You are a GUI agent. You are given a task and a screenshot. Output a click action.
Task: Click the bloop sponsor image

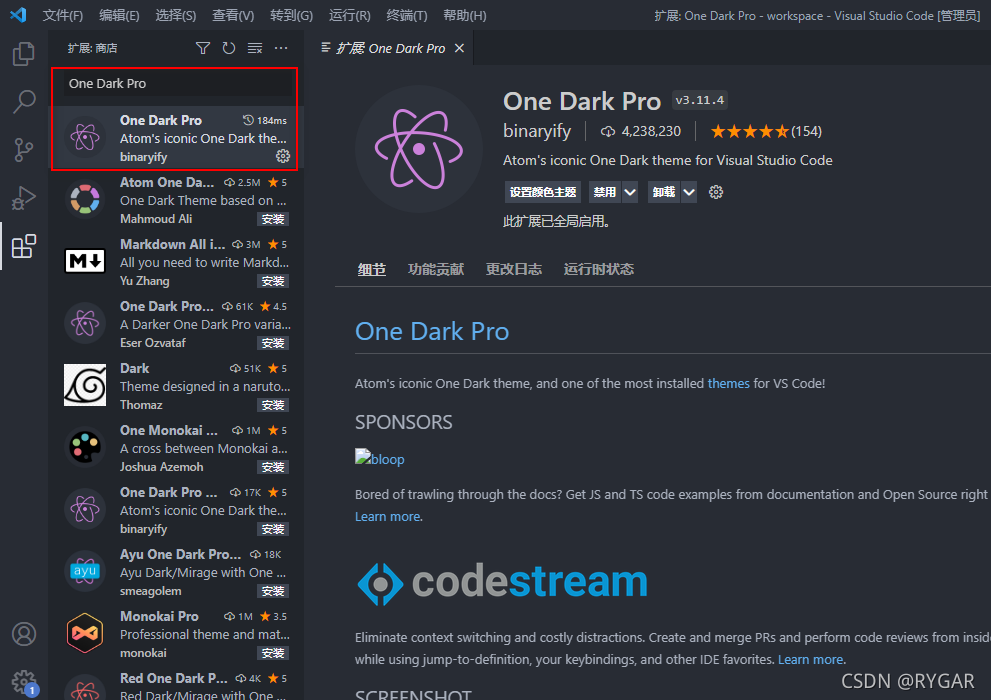380,459
